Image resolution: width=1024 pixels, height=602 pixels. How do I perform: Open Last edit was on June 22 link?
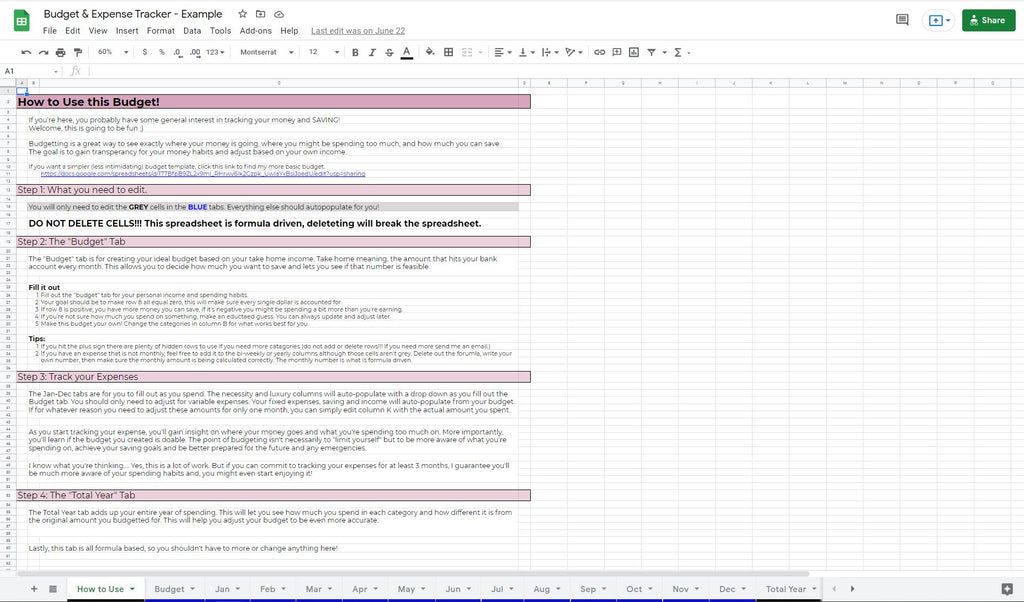coord(358,31)
